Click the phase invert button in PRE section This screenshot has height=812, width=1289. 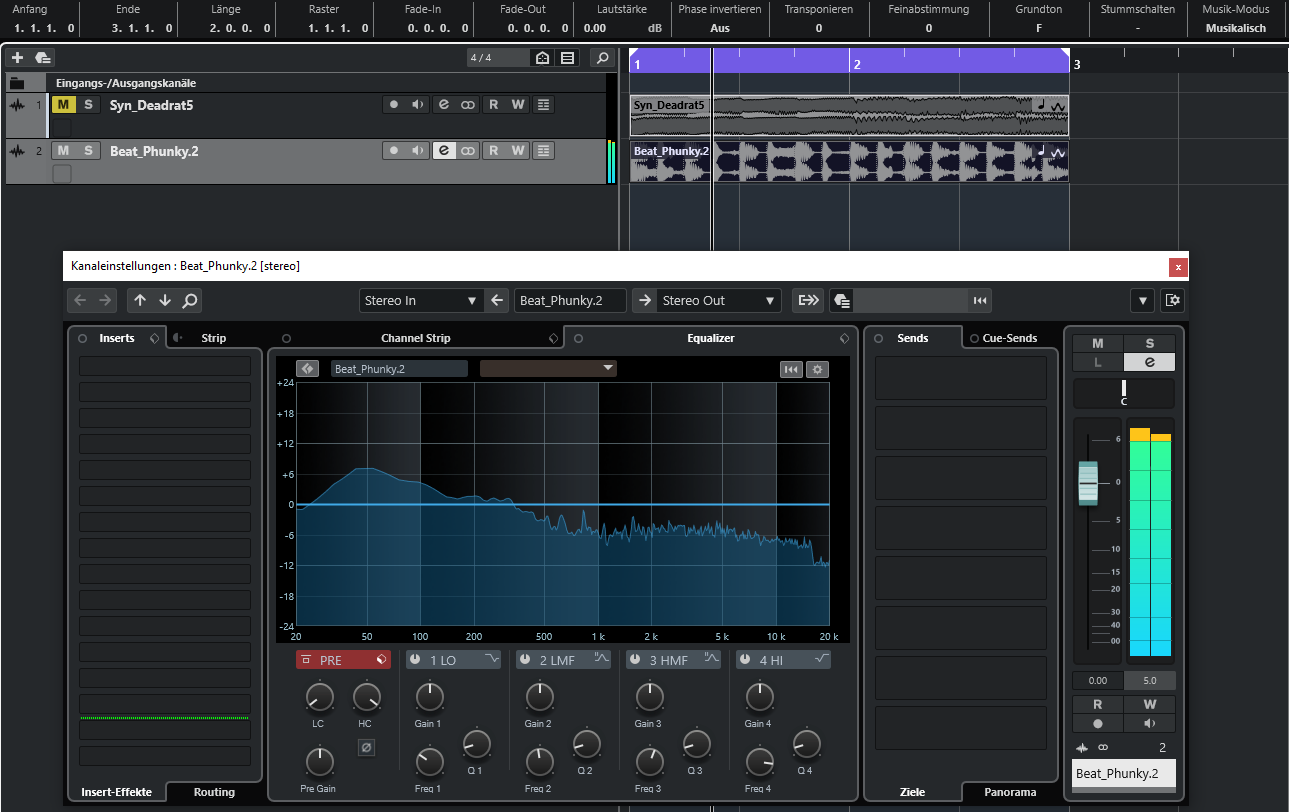click(x=366, y=747)
